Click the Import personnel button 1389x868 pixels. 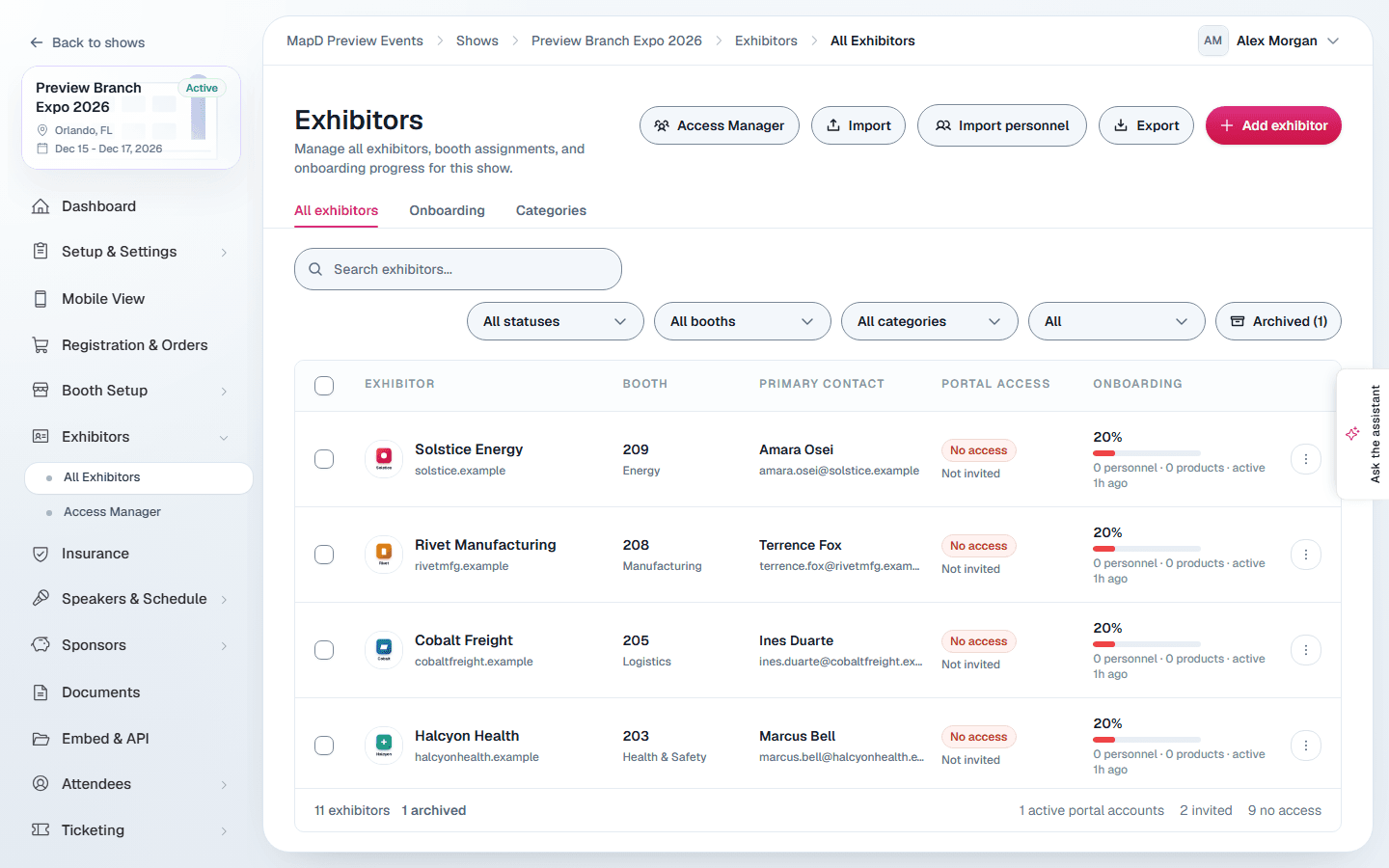tap(1002, 125)
